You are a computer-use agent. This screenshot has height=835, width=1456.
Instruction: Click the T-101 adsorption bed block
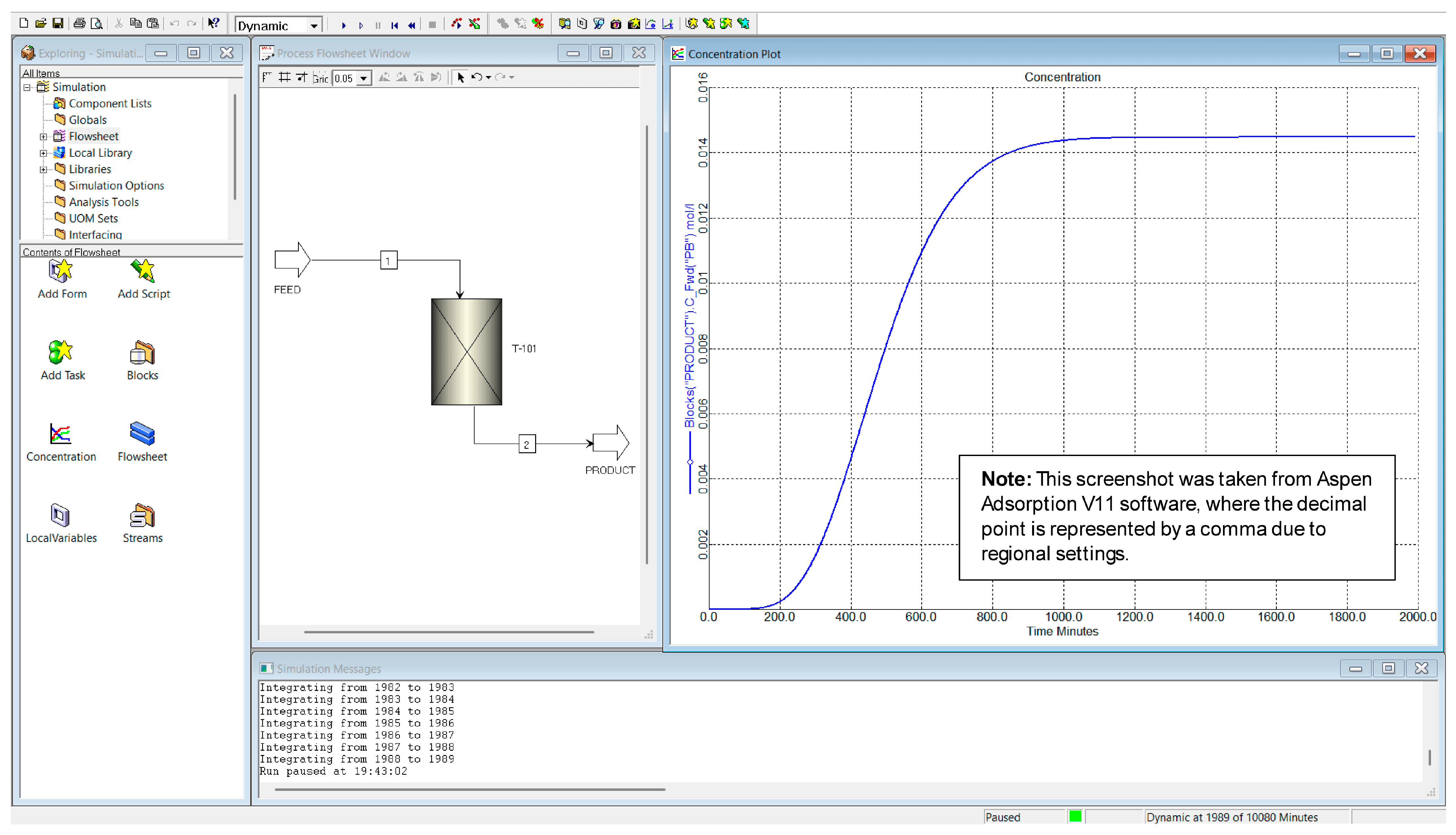coord(466,351)
